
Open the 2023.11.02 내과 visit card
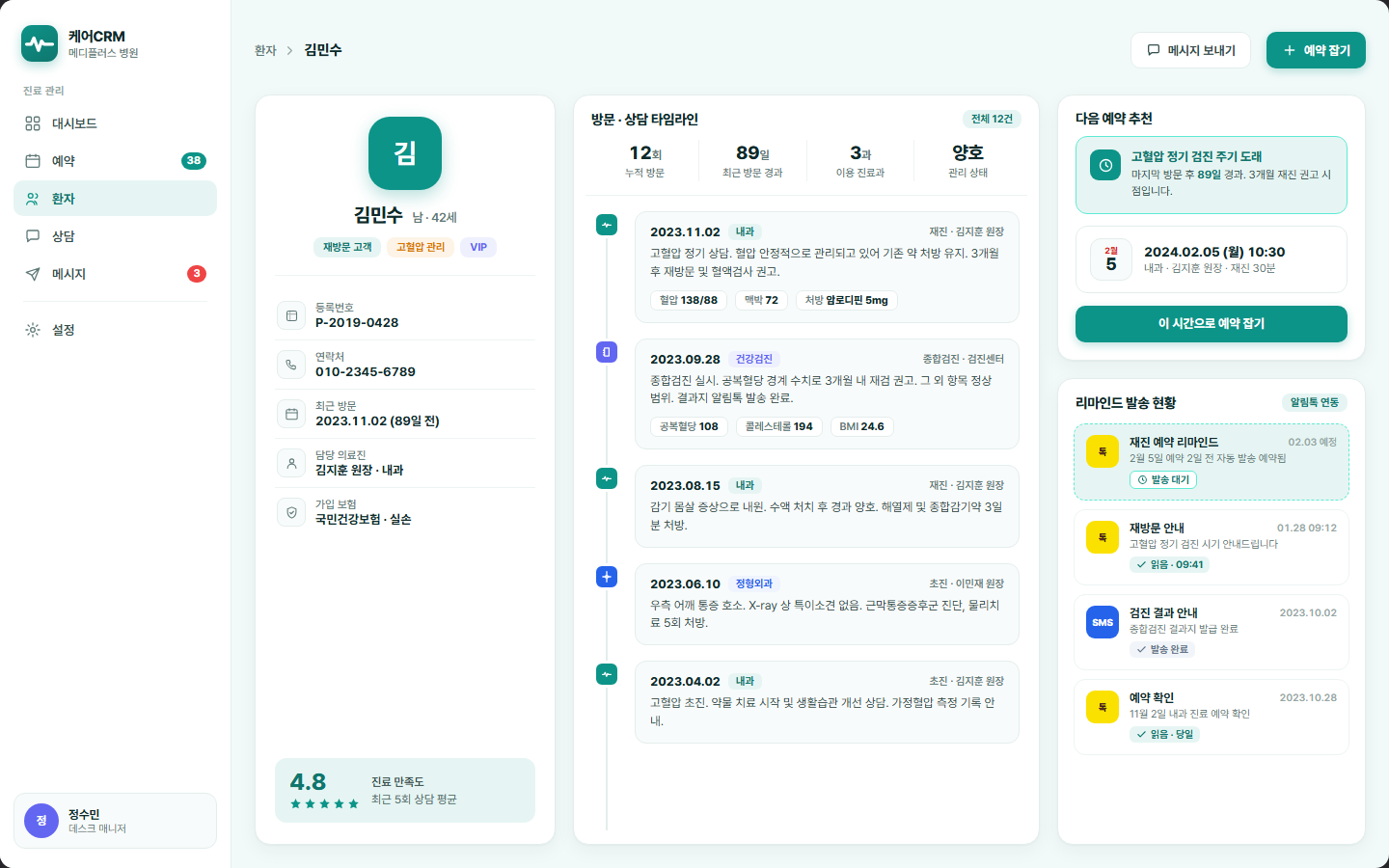(x=827, y=267)
